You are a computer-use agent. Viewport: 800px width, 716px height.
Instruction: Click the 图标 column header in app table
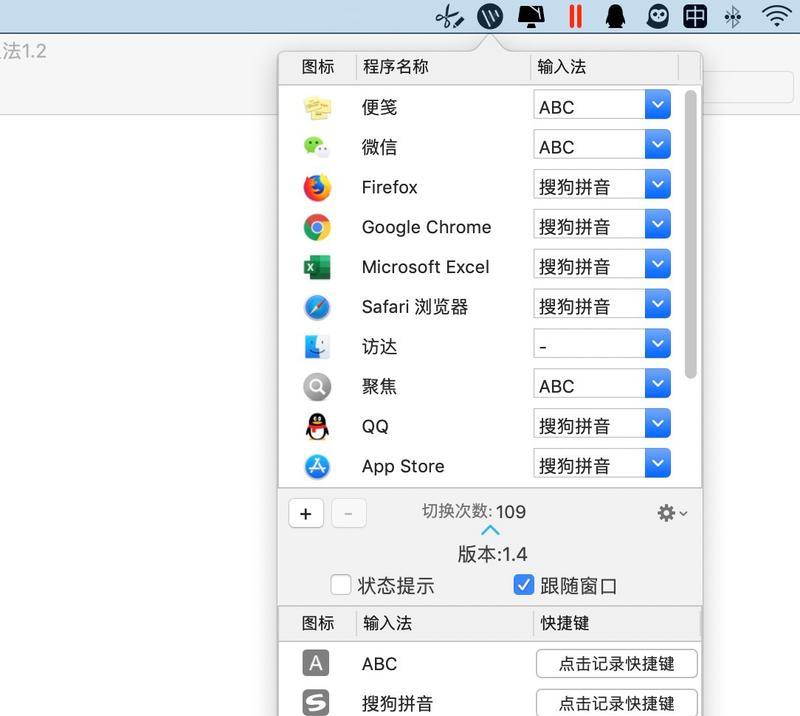click(317, 67)
